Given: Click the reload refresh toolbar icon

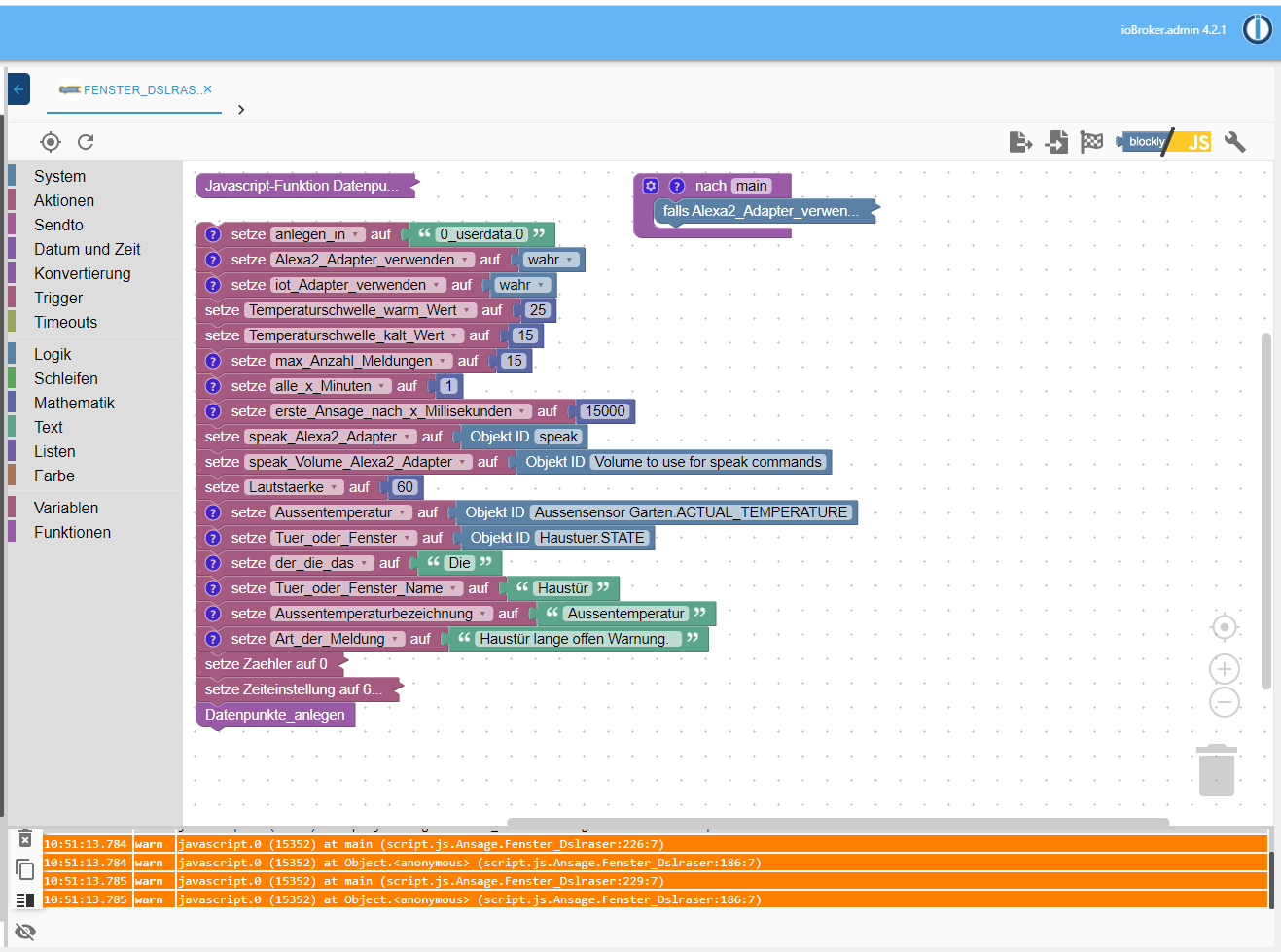Looking at the screenshot, I should tap(86, 142).
